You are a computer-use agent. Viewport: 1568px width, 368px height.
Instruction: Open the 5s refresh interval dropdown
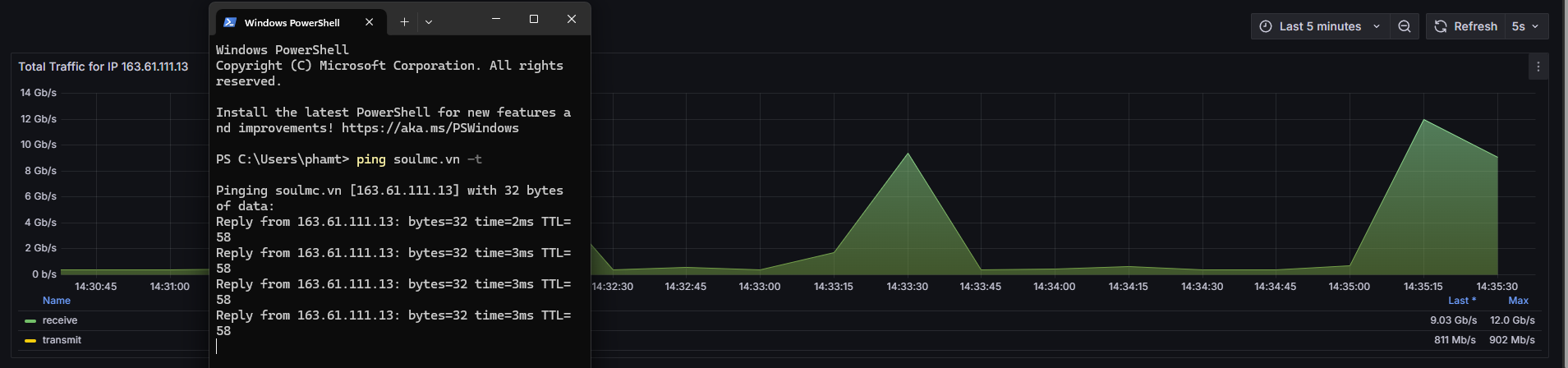pyautogui.click(x=1525, y=26)
